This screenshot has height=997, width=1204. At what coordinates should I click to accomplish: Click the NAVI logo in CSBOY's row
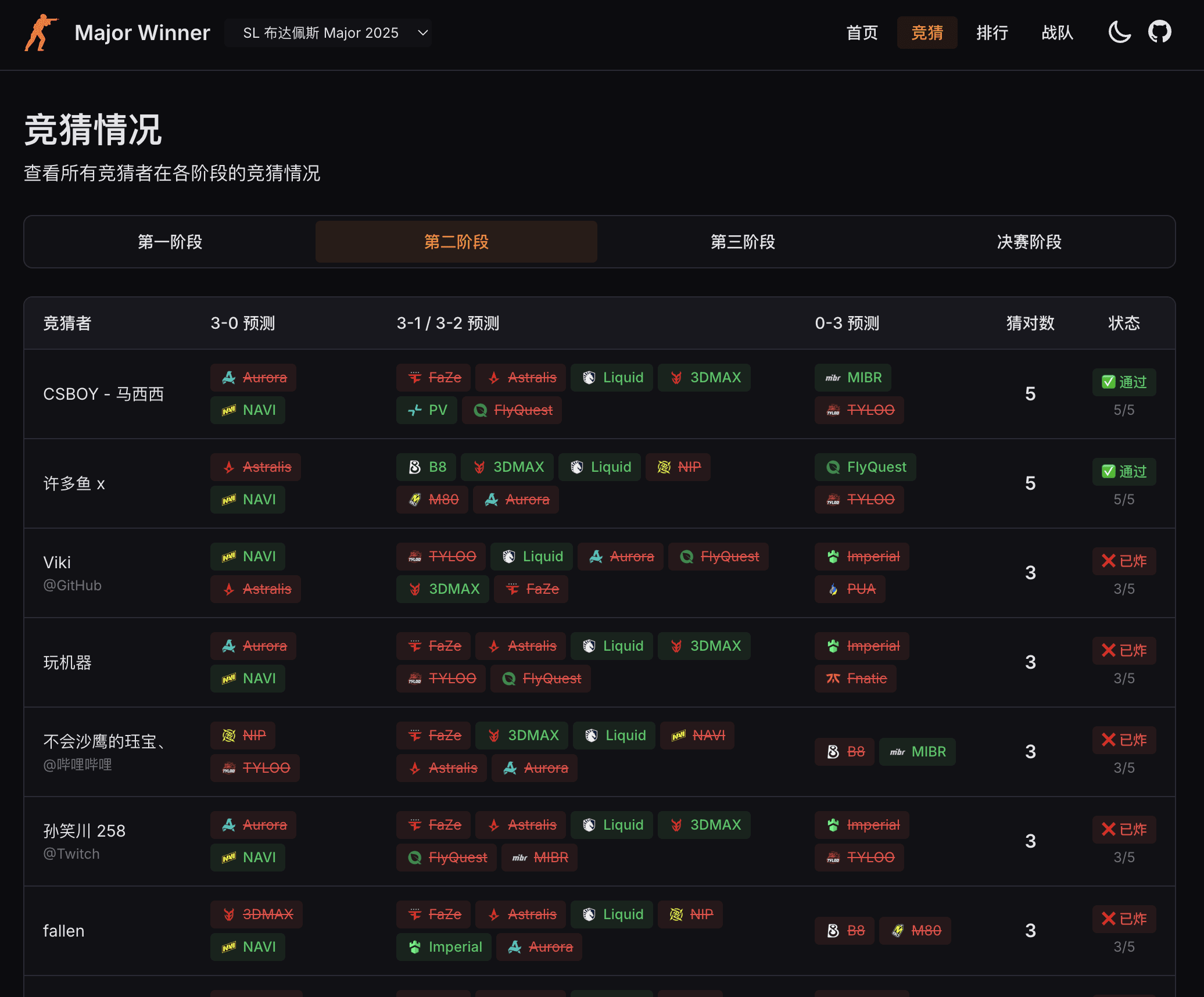[229, 410]
